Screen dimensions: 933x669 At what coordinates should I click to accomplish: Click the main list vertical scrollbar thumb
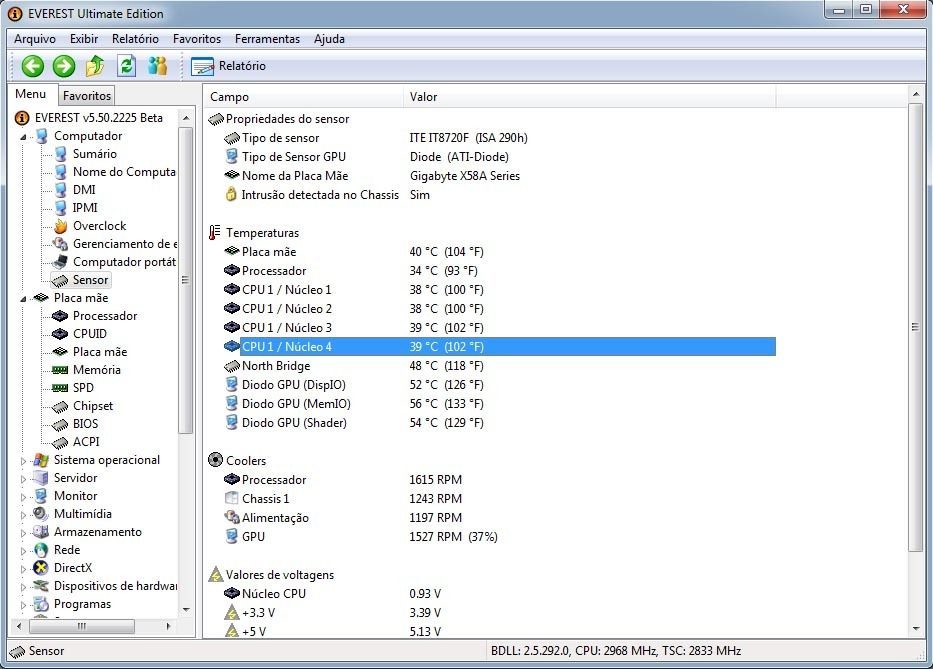pos(915,327)
